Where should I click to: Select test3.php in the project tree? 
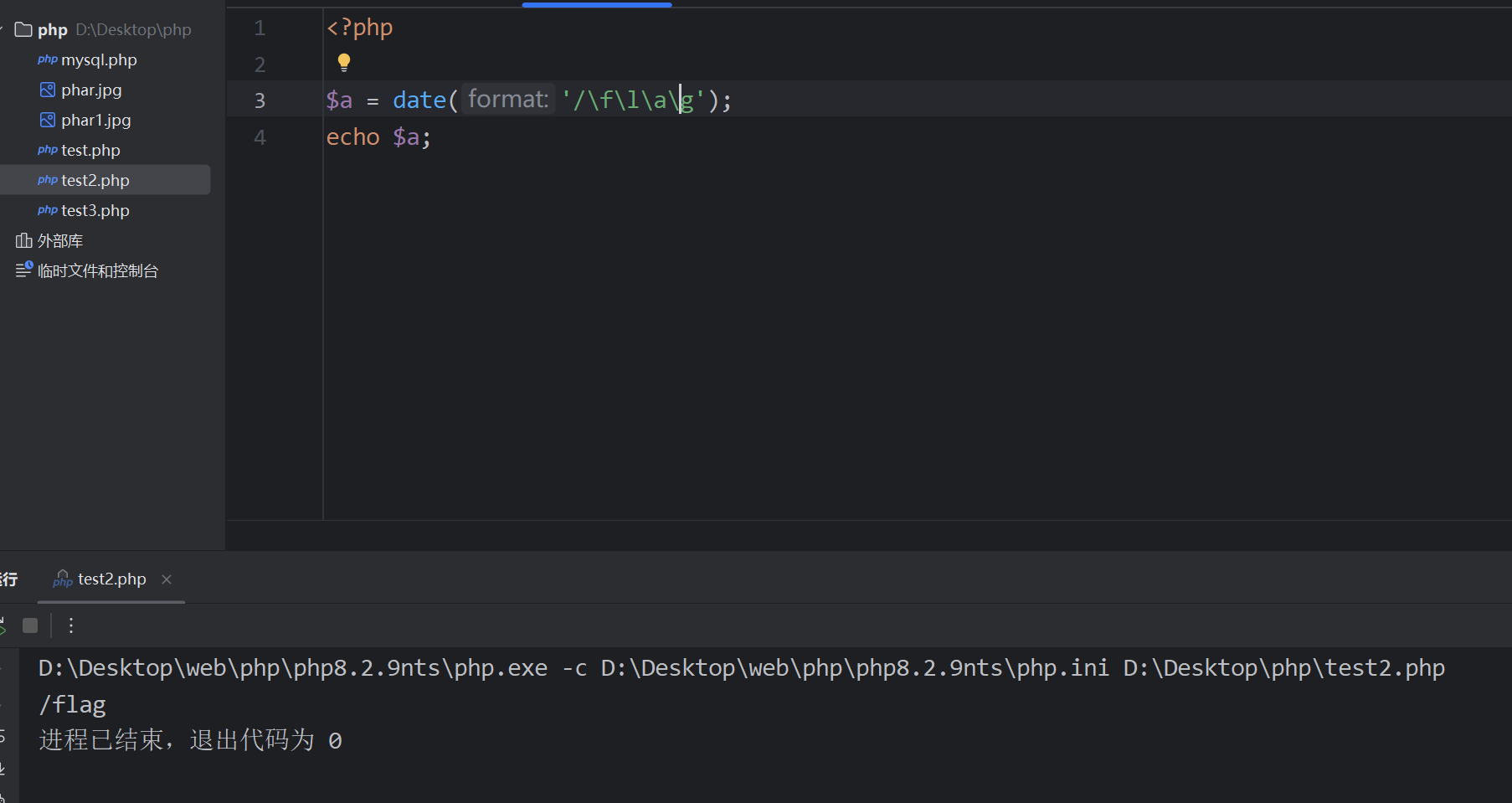pyautogui.click(x=95, y=211)
